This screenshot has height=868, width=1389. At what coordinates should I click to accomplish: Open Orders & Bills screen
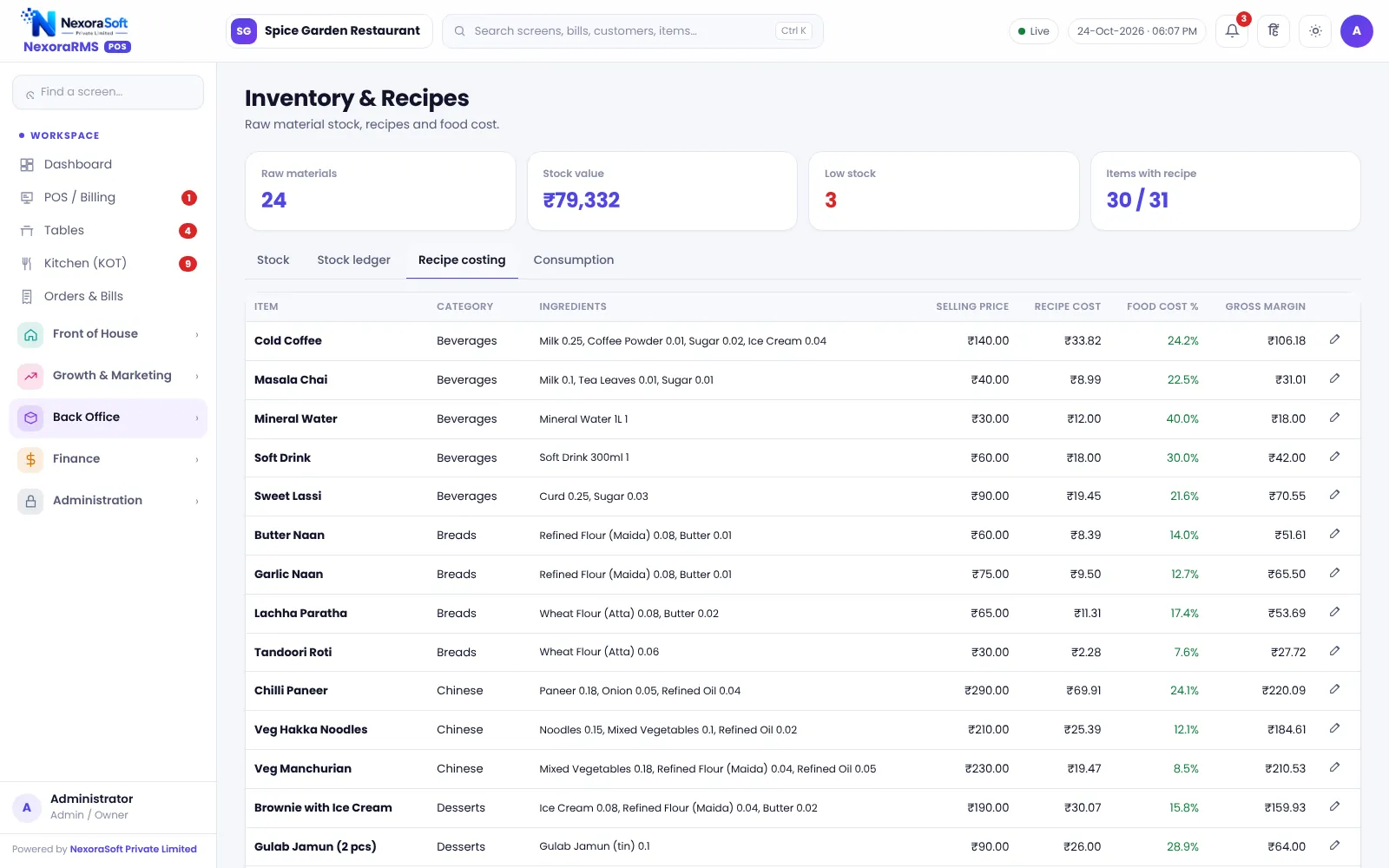[x=109, y=296]
